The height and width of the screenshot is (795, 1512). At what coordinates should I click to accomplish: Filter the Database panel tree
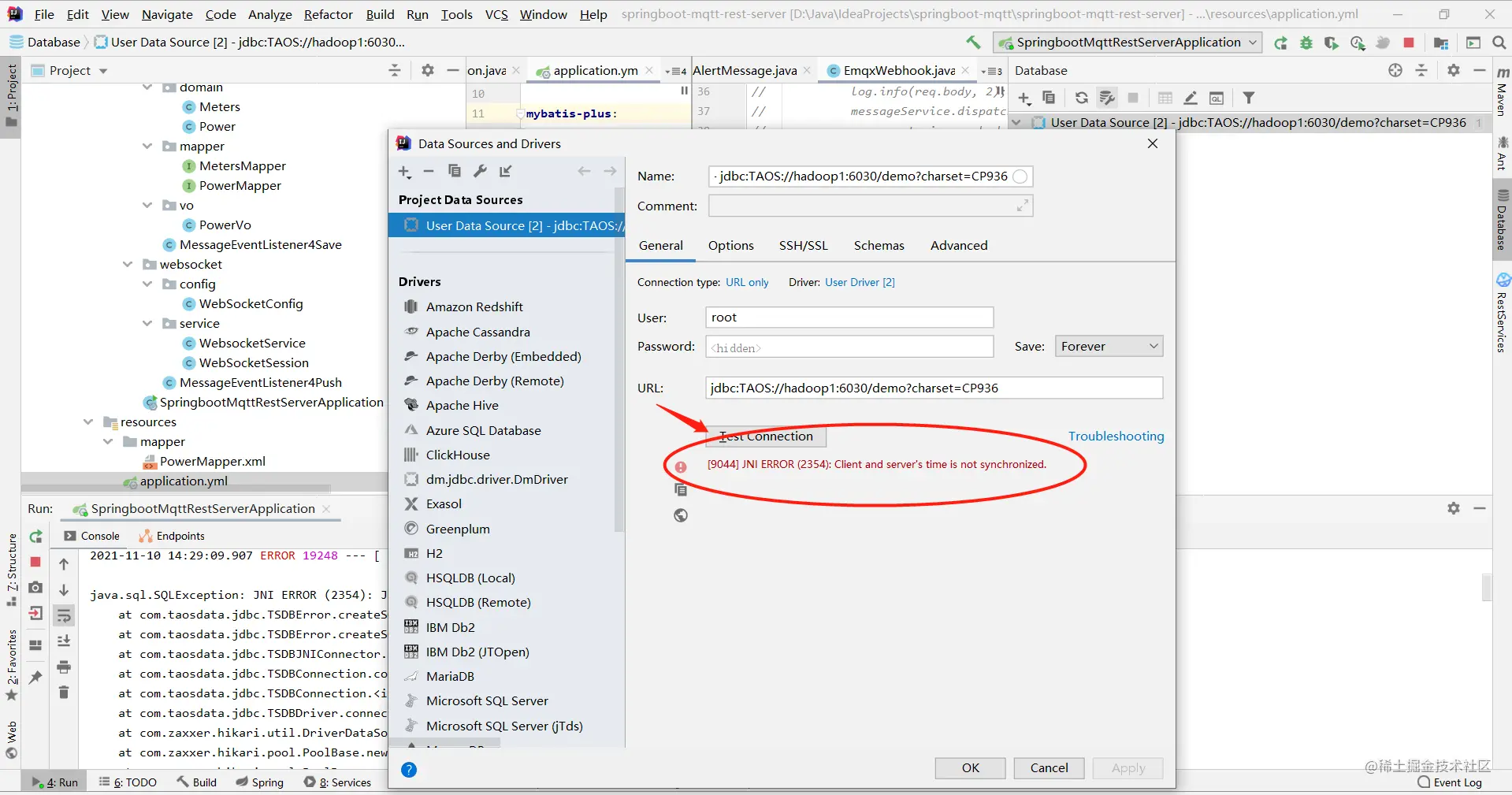pos(1249,98)
